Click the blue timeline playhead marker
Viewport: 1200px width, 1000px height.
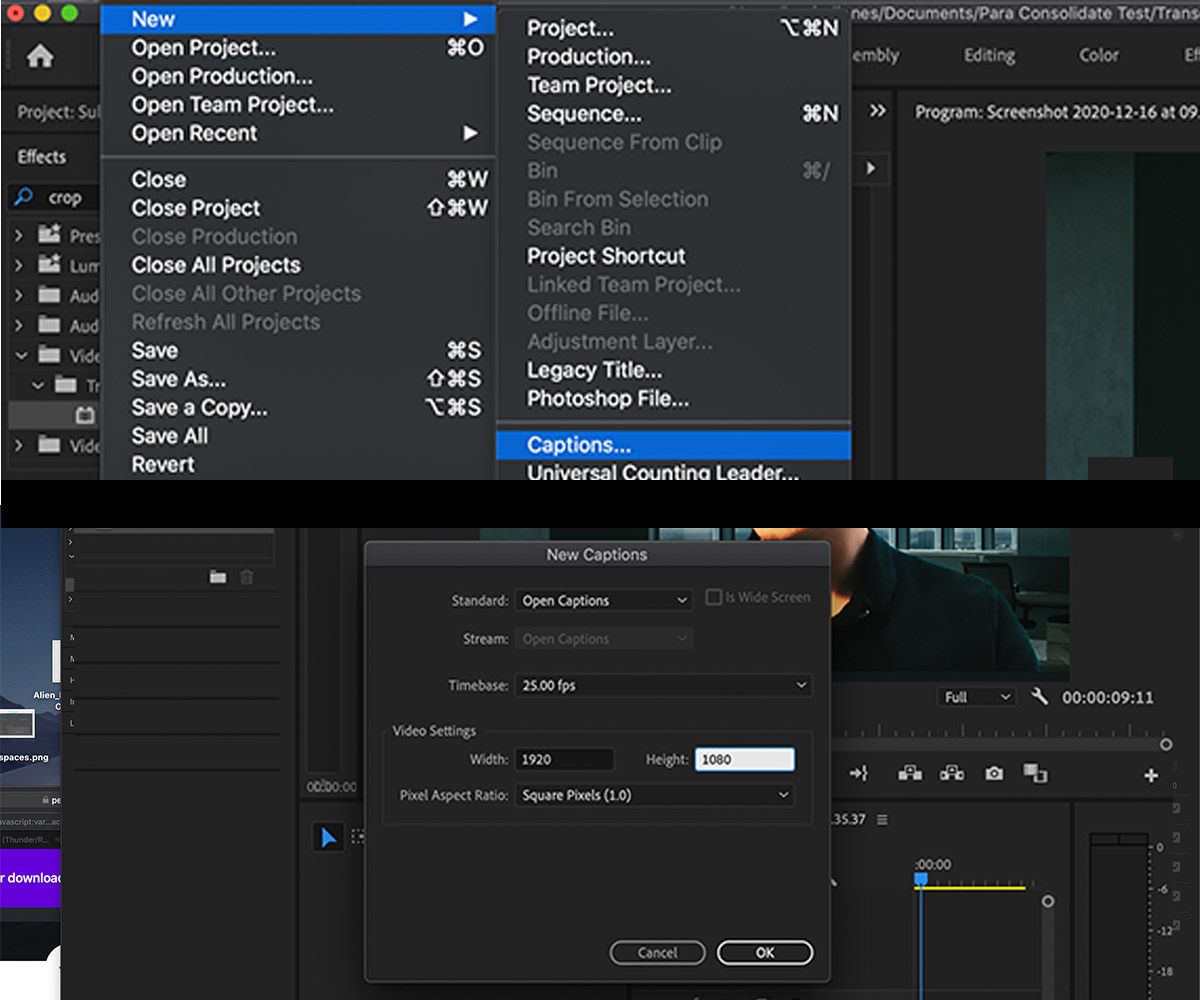click(921, 880)
